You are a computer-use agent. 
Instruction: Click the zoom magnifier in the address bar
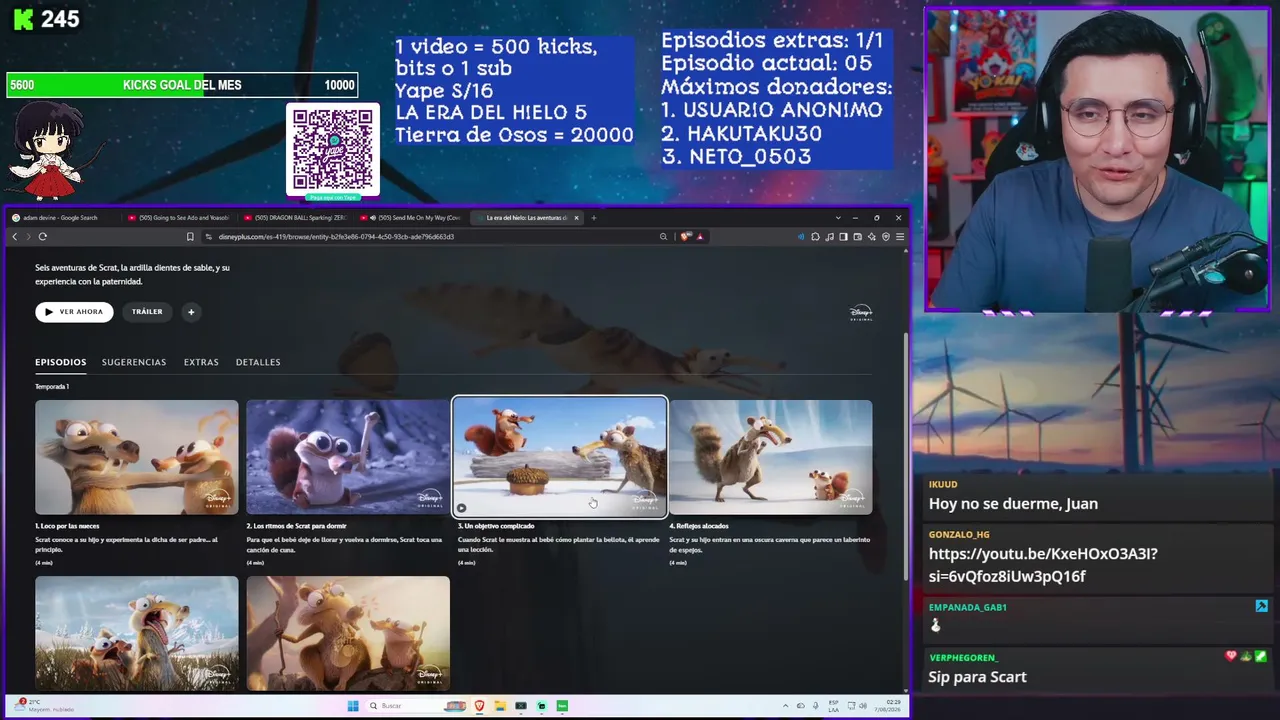point(663,237)
